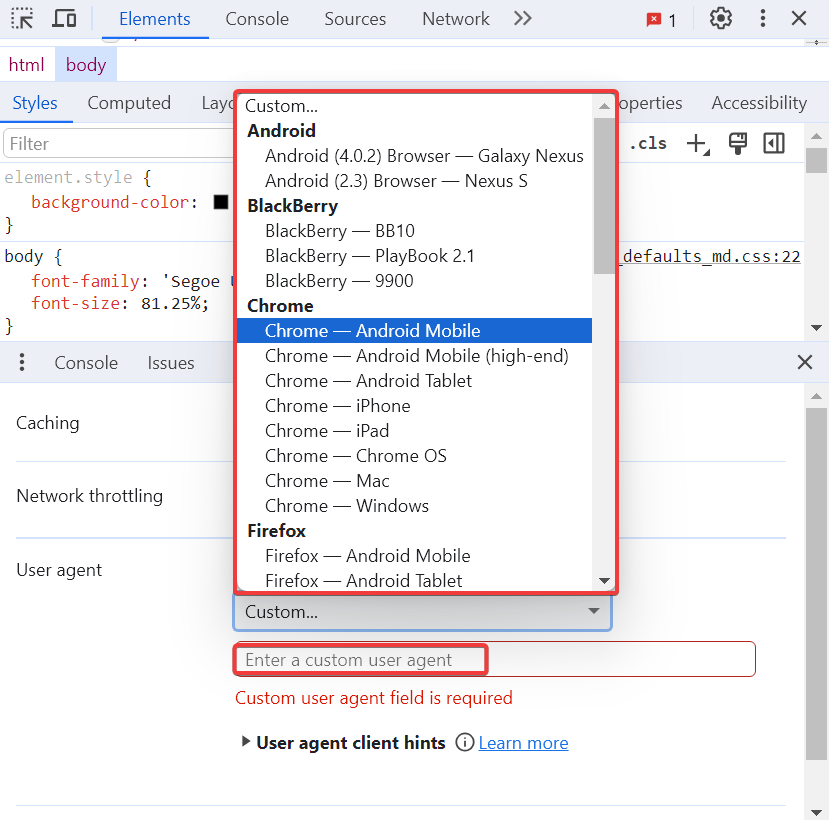
Task: Click the user agent list scrollbar thumb
Action: [604, 196]
